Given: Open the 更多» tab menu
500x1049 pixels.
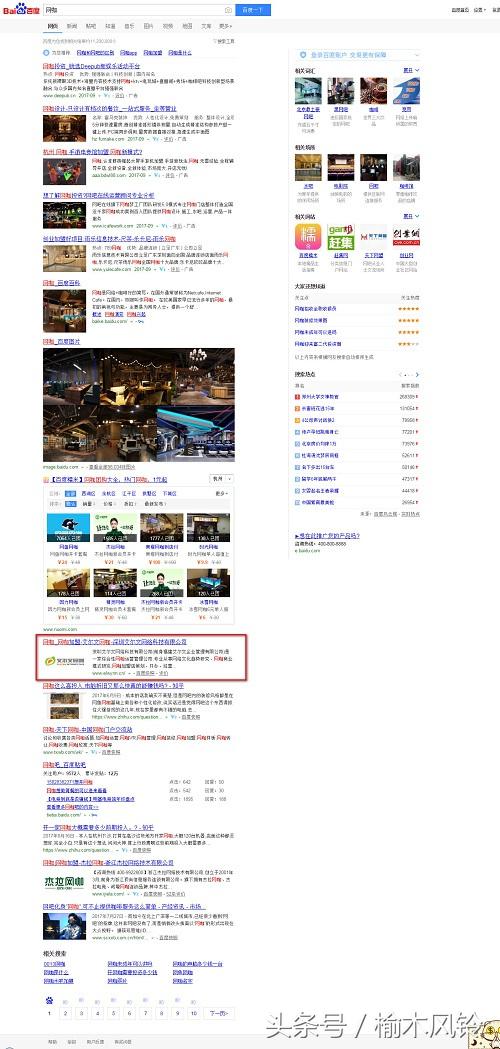Looking at the screenshot, I should click(x=226, y=26).
